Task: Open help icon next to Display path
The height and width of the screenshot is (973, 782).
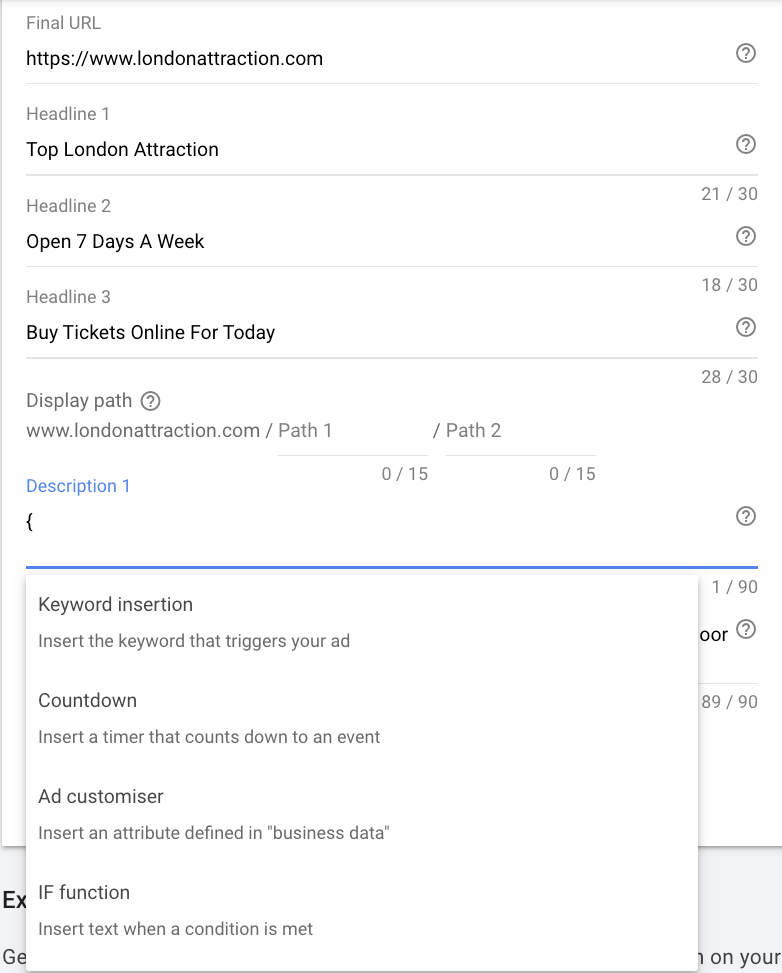Action: pos(150,401)
